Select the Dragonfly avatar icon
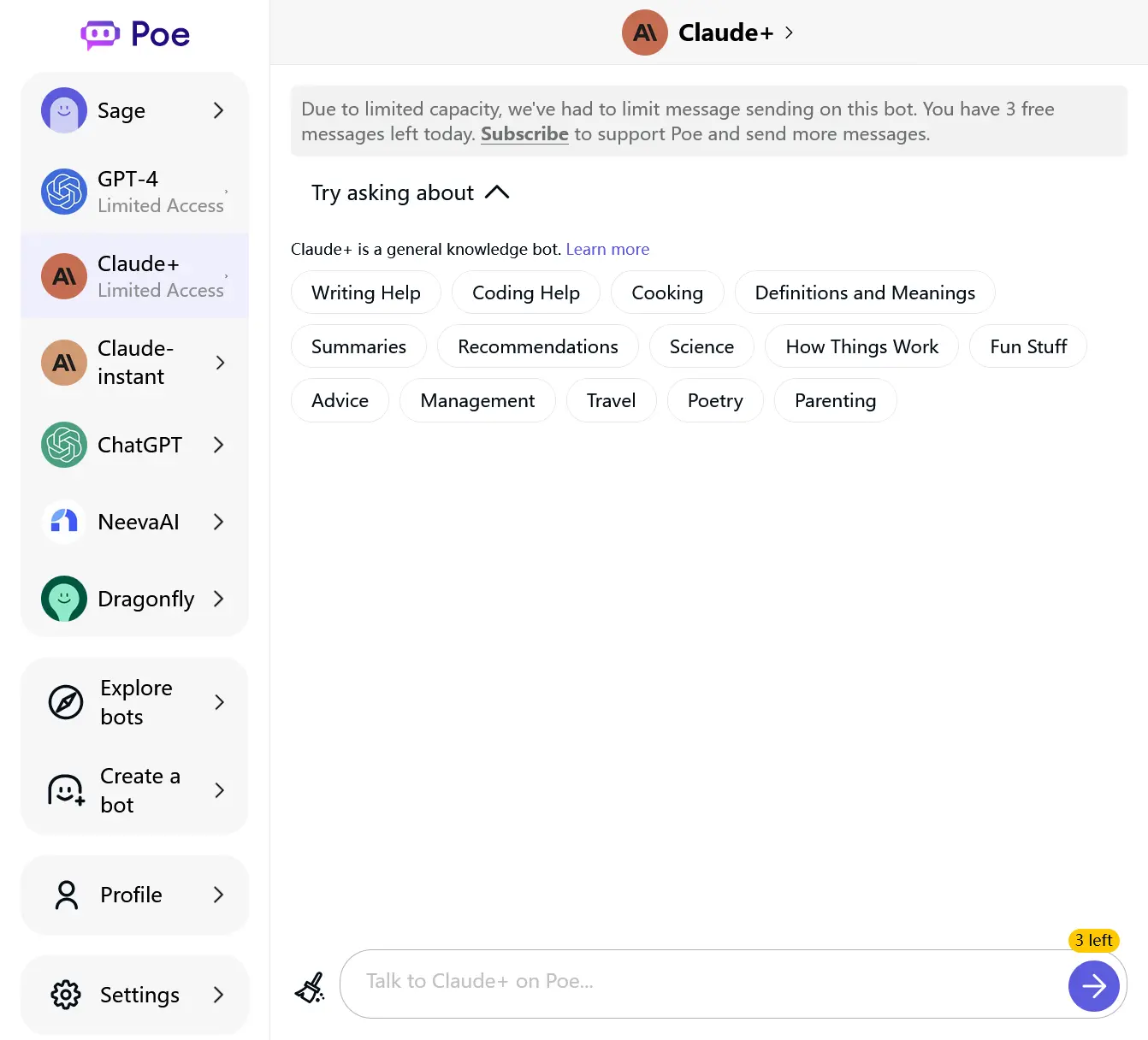 (x=64, y=599)
